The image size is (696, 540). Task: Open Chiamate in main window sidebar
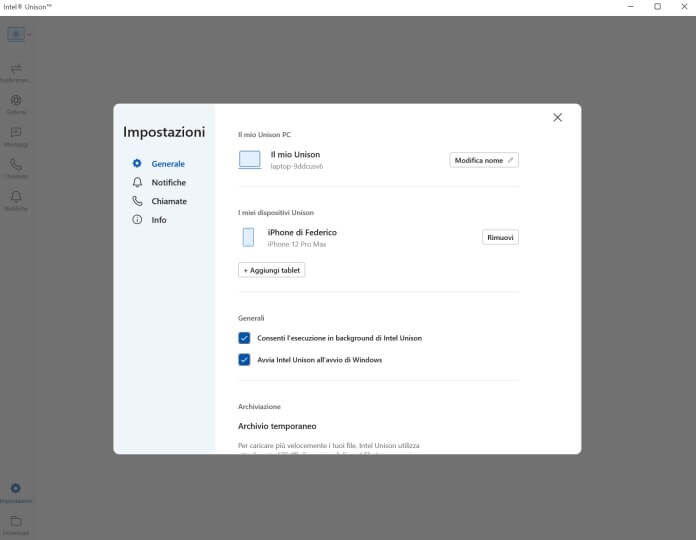click(x=16, y=169)
